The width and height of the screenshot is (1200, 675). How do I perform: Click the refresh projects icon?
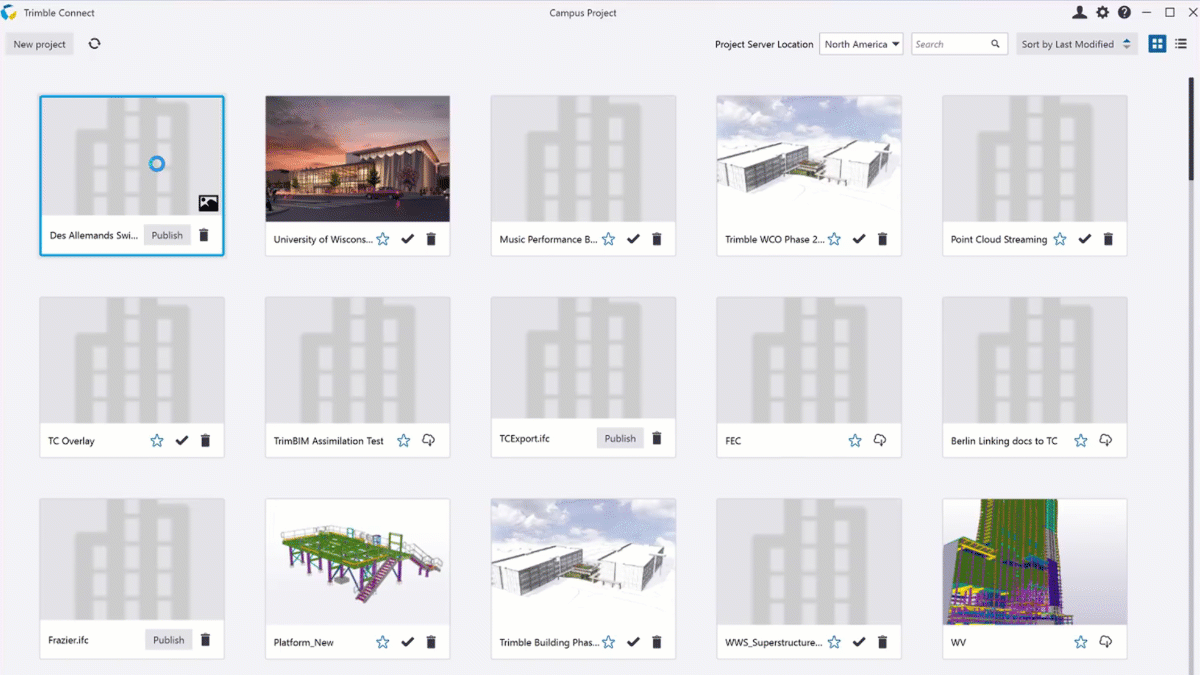coord(94,44)
